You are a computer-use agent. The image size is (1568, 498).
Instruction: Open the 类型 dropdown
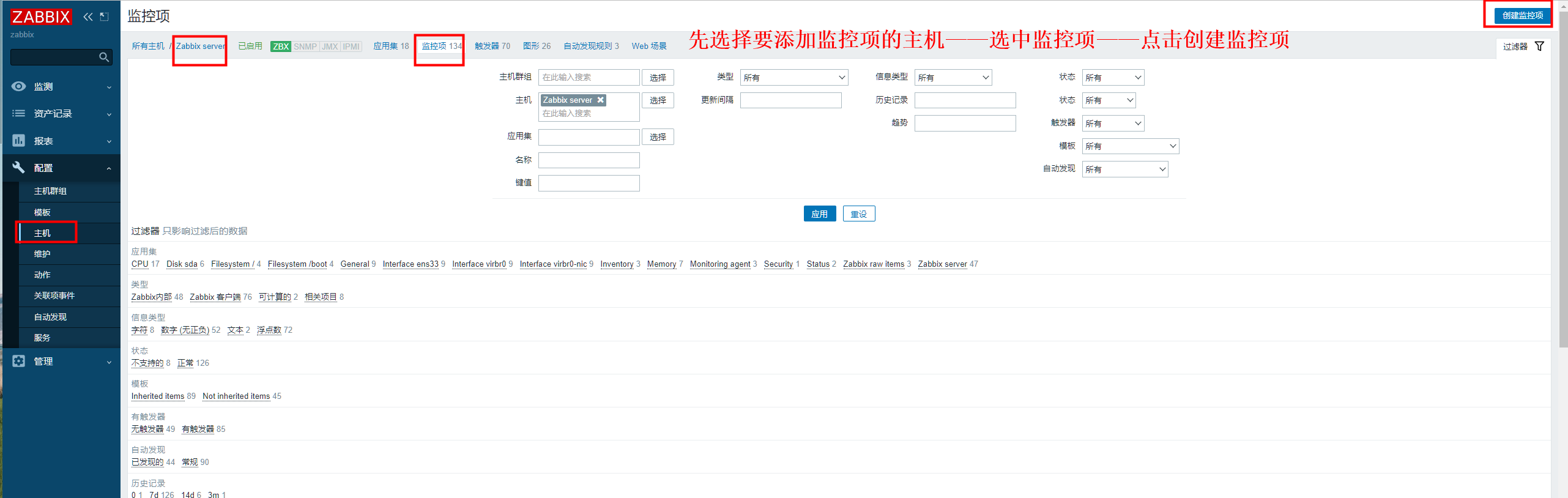pos(794,78)
